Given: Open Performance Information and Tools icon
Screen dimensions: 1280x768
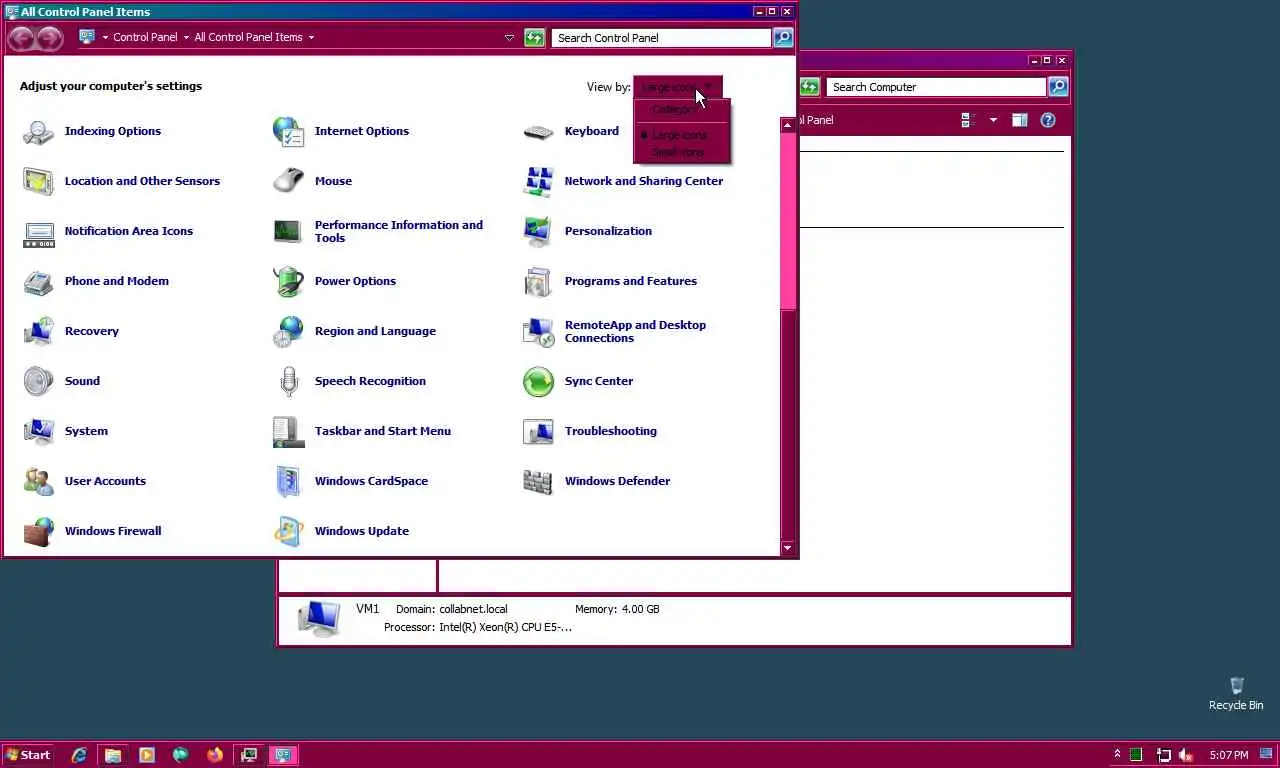Looking at the screenshot, I should 288,231.
